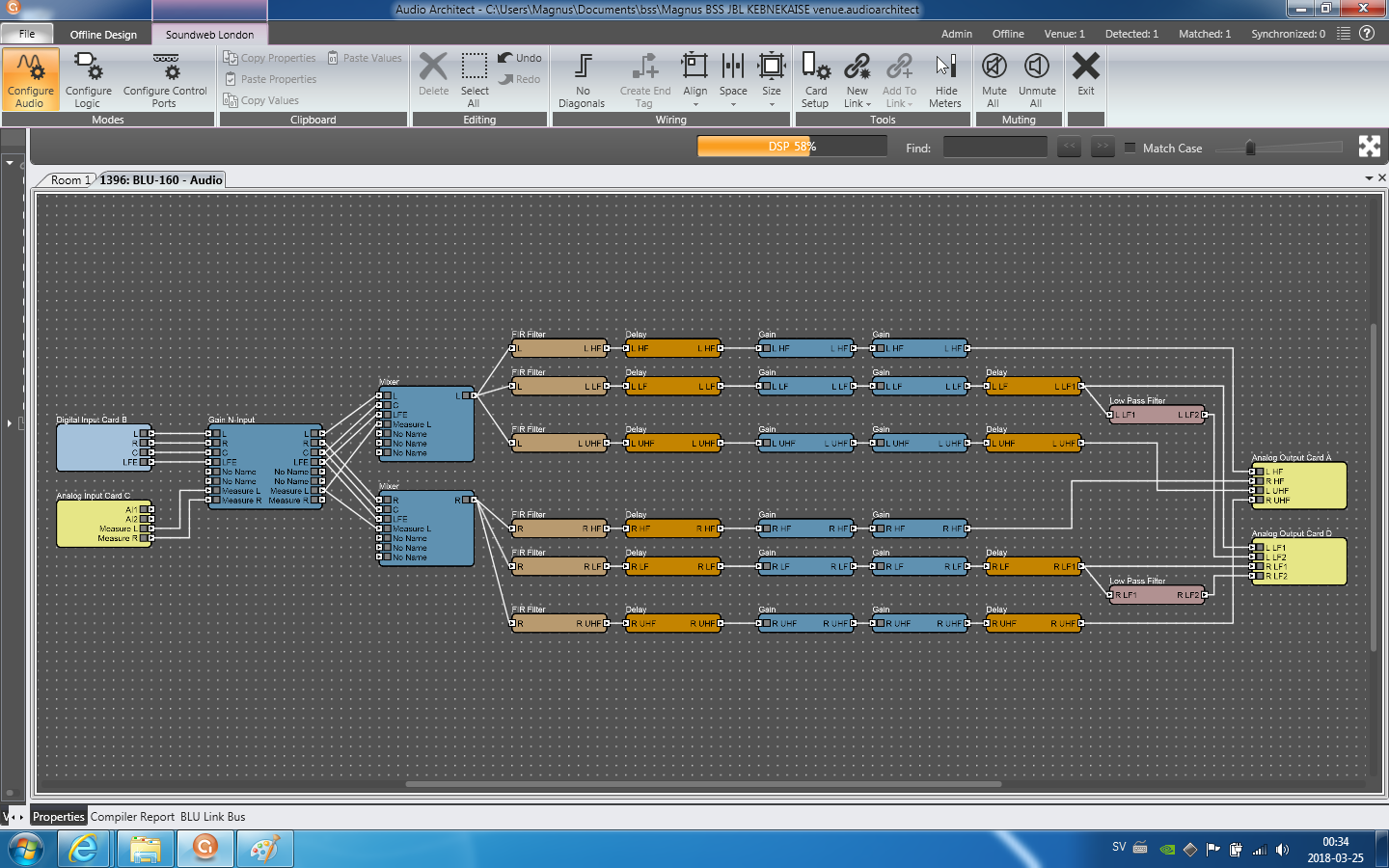Select the L LF1 Low Pass Filter block
The image size is (1389, 868).
click(1157, 415)
